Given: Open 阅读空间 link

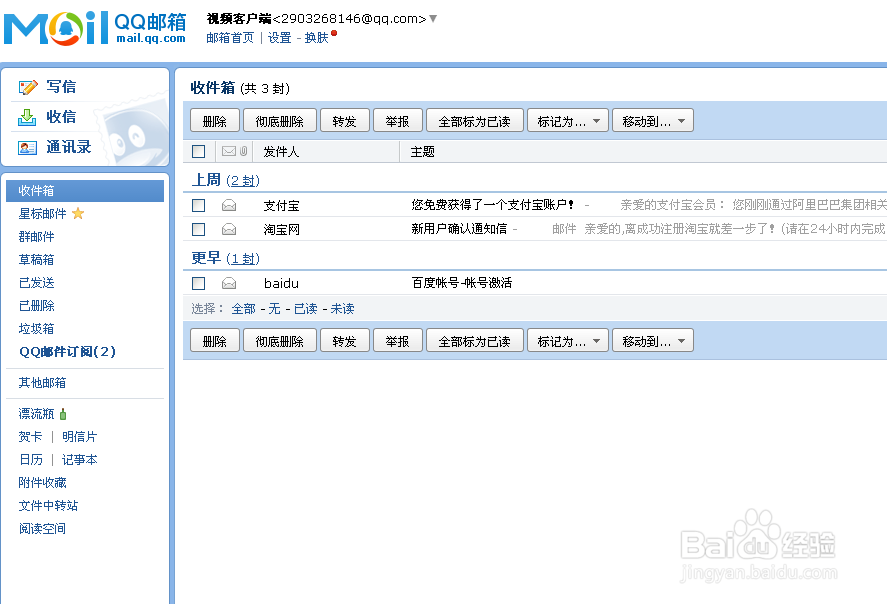Looking at the screenshot, I should click(42, 529).
